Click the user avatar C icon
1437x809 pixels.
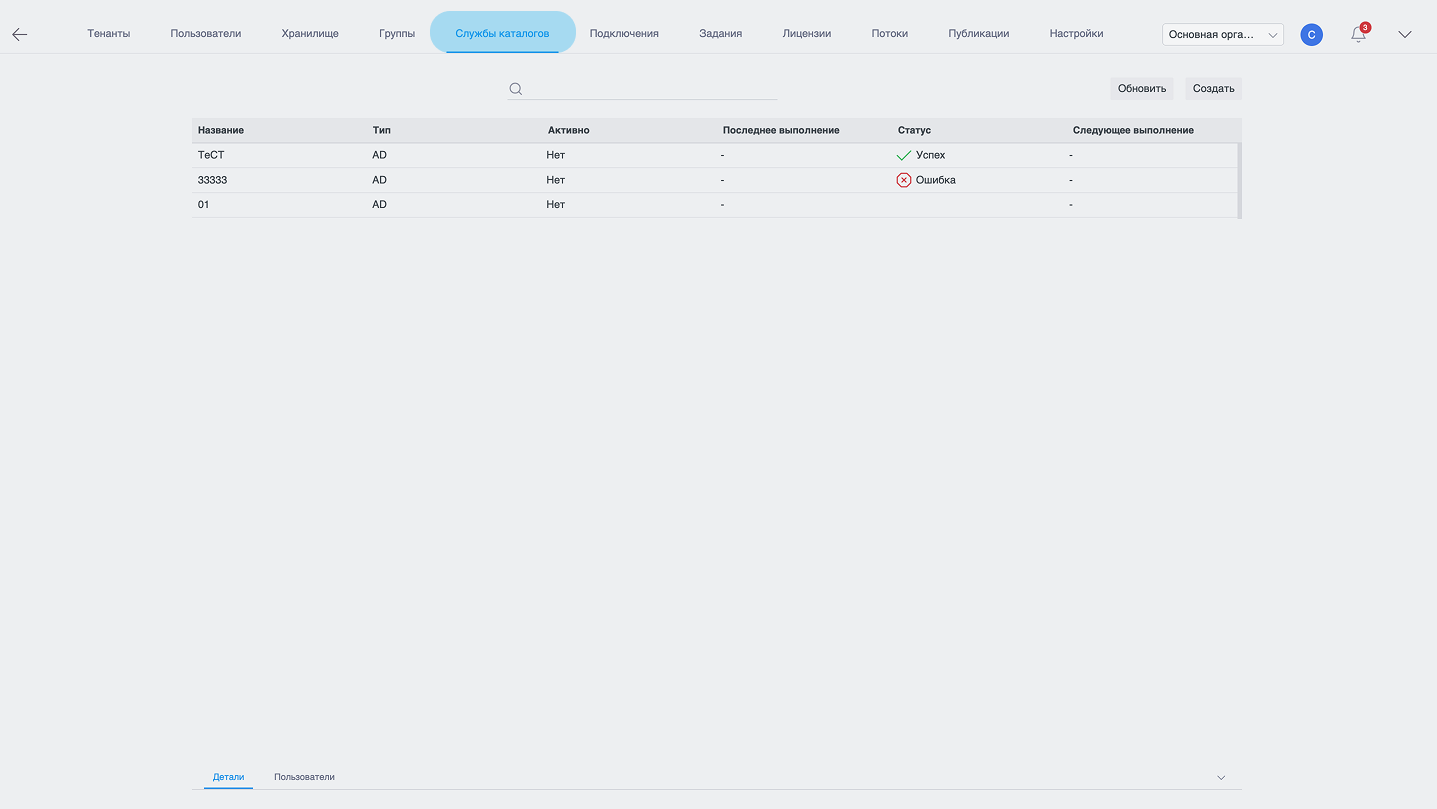coord(1311,34)
